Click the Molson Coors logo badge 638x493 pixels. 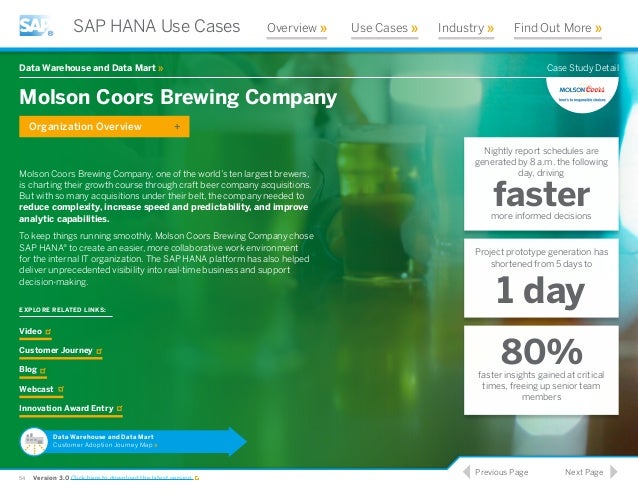582,94
